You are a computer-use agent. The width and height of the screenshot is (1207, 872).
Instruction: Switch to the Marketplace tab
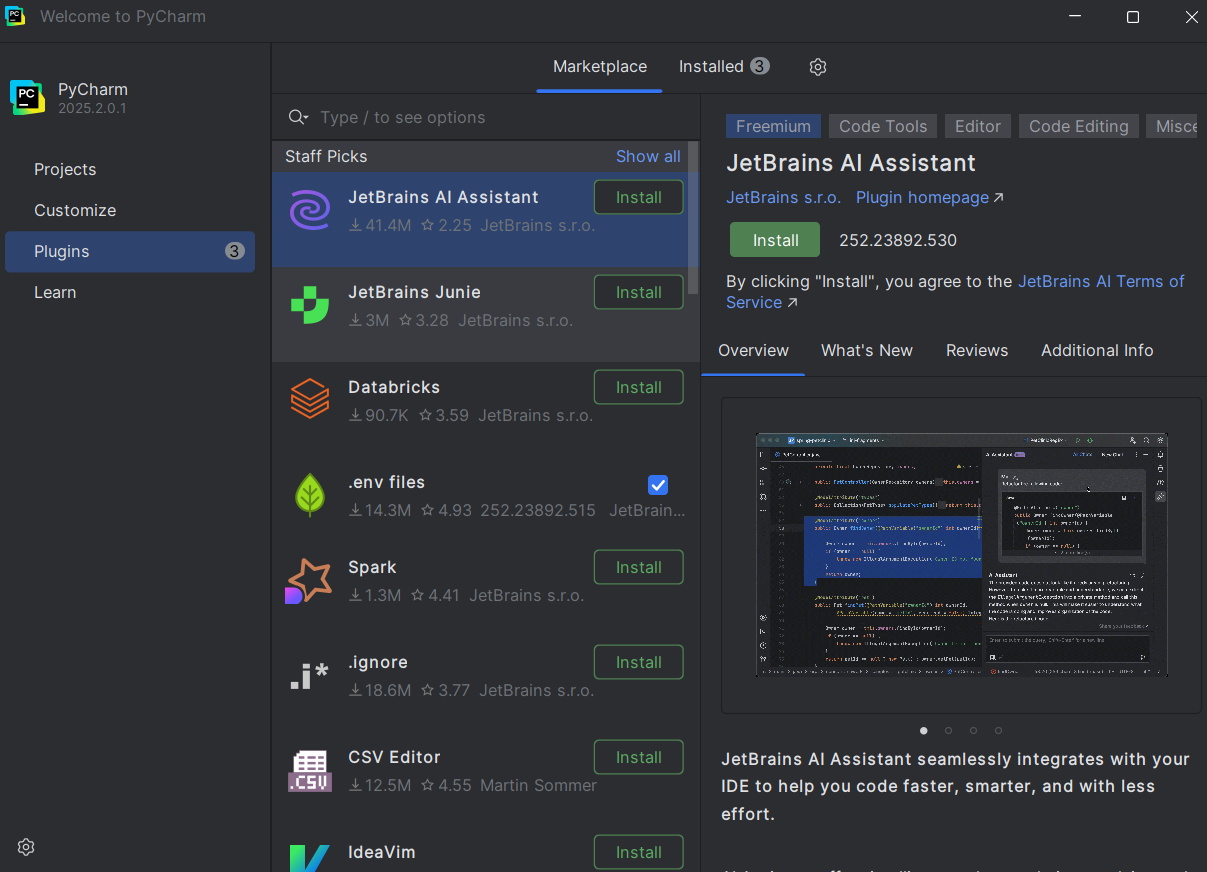(600, 67)
